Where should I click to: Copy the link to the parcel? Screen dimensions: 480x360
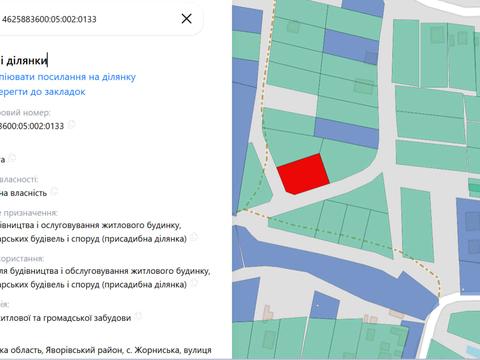tap(68, 77)
